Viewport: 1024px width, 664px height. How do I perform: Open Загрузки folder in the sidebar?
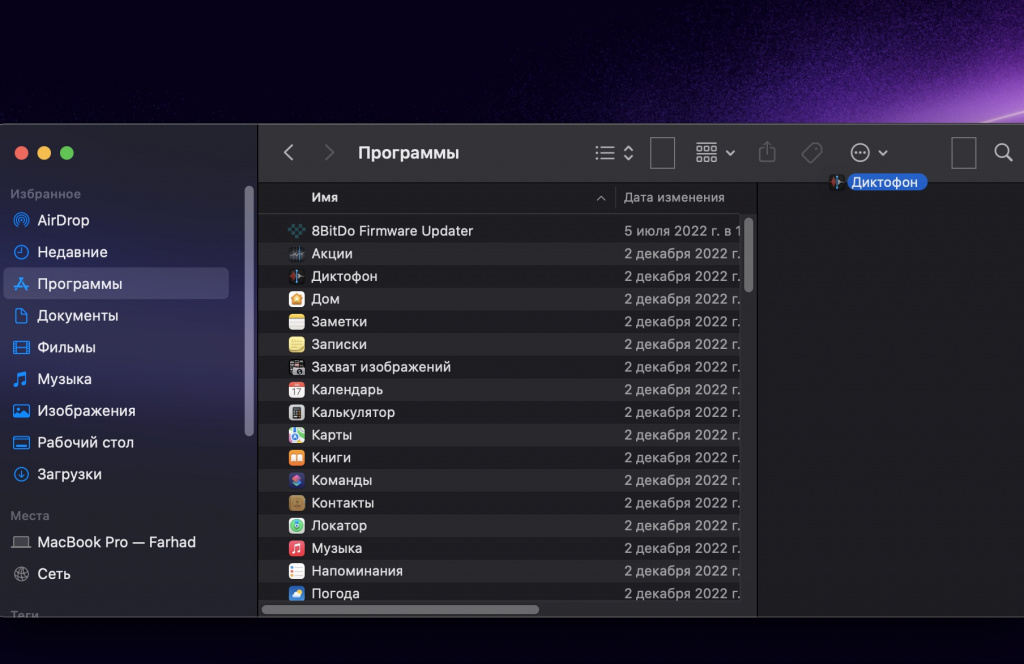[69, 474]
